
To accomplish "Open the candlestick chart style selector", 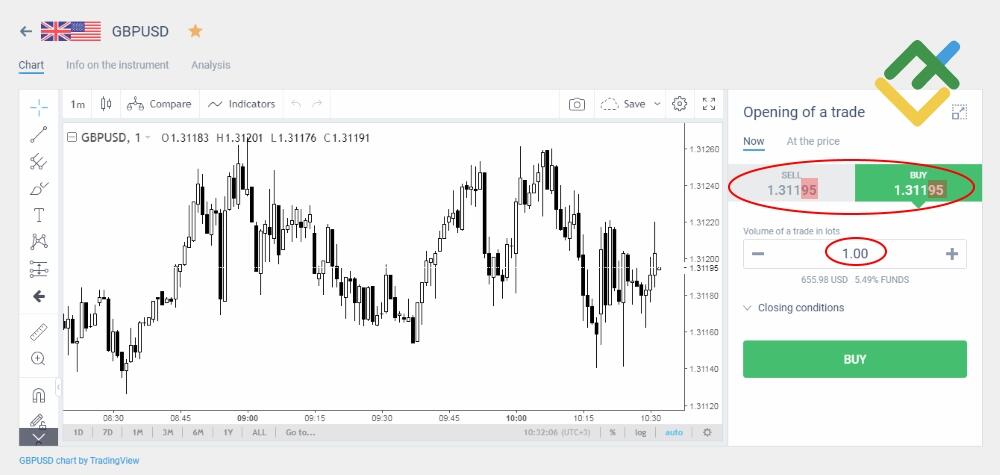I will tap(106, 104).
